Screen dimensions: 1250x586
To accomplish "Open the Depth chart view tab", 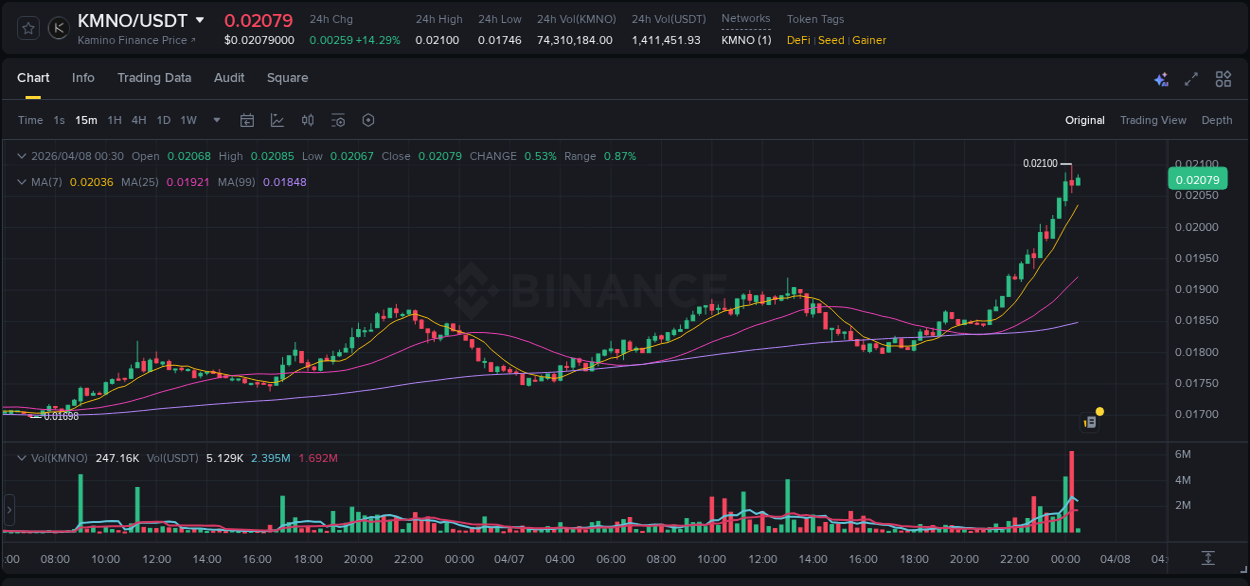I will (x=1217, y=120).
